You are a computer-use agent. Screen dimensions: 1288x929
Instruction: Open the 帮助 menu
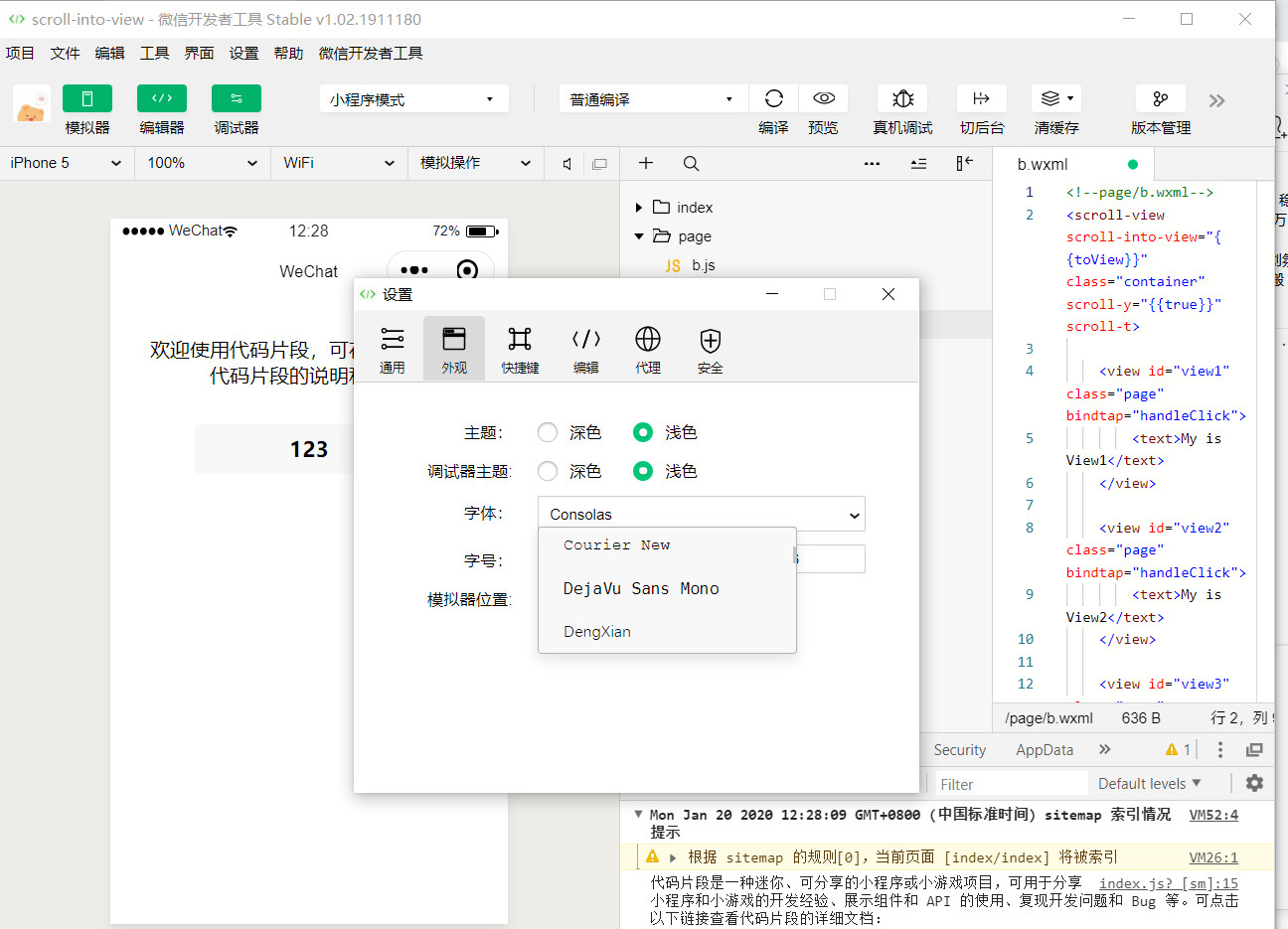coord(288,54)
